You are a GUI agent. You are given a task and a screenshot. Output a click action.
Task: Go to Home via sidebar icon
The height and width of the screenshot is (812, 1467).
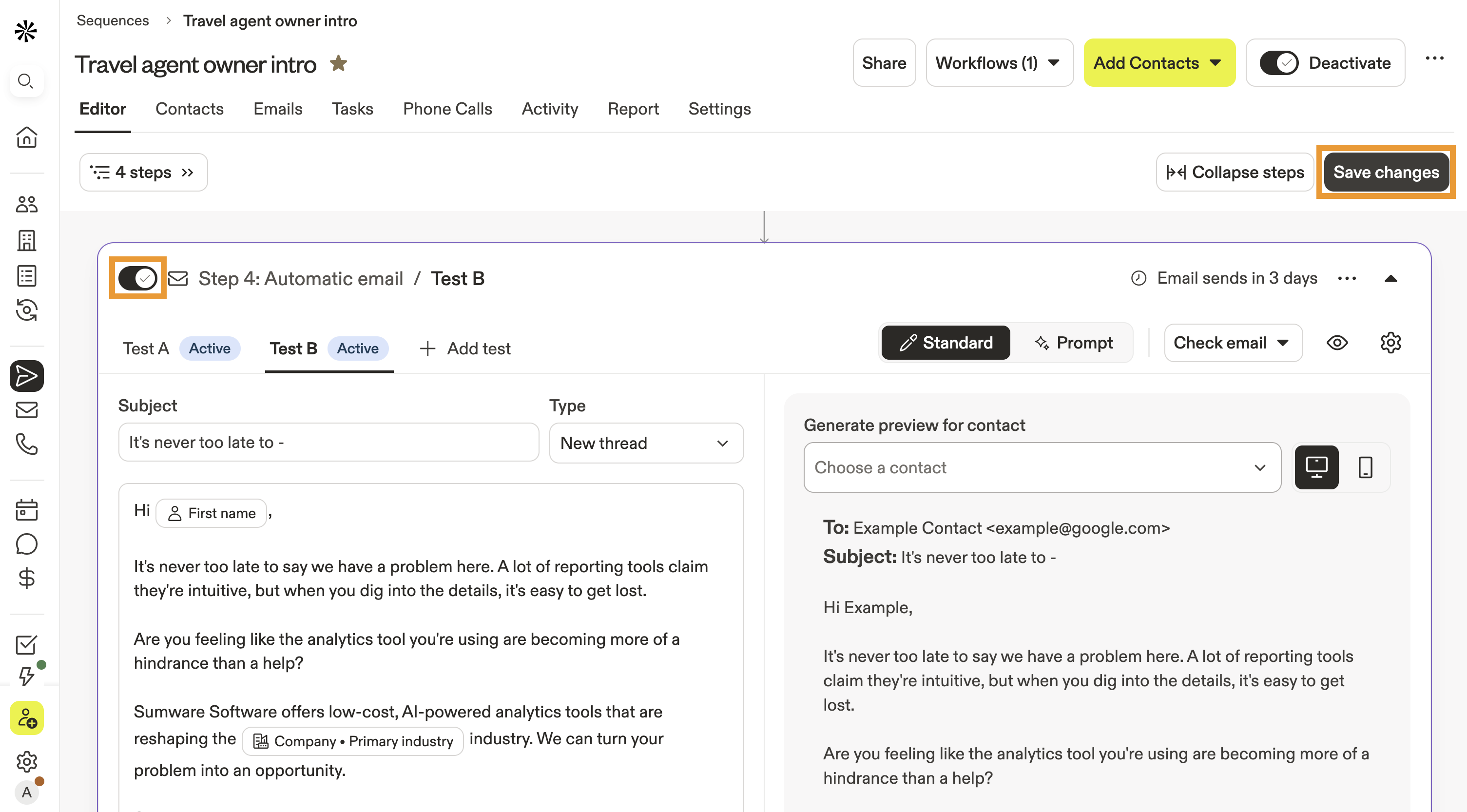[x=26, y=137]
